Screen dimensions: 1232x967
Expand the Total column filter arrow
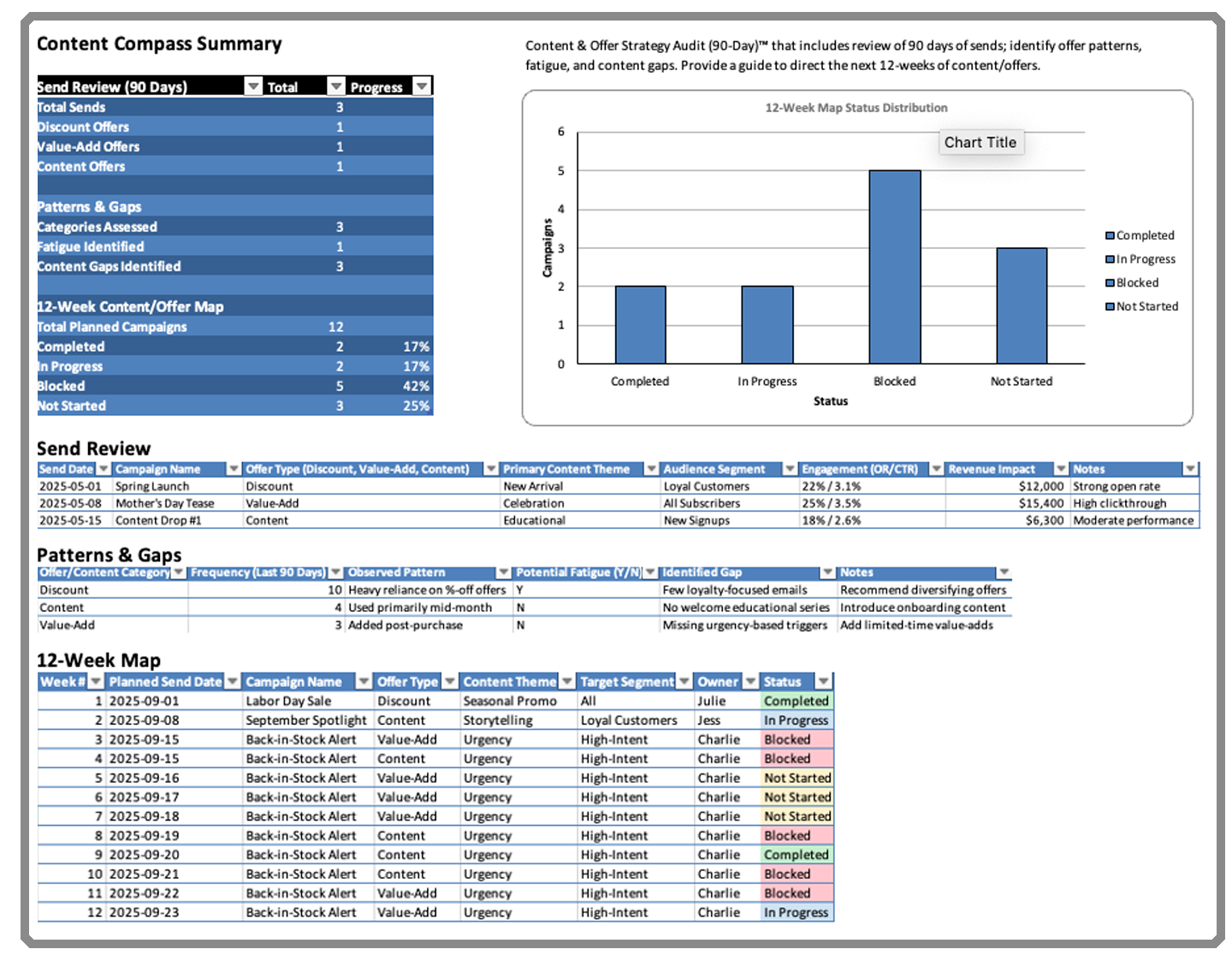click(336, 86)
